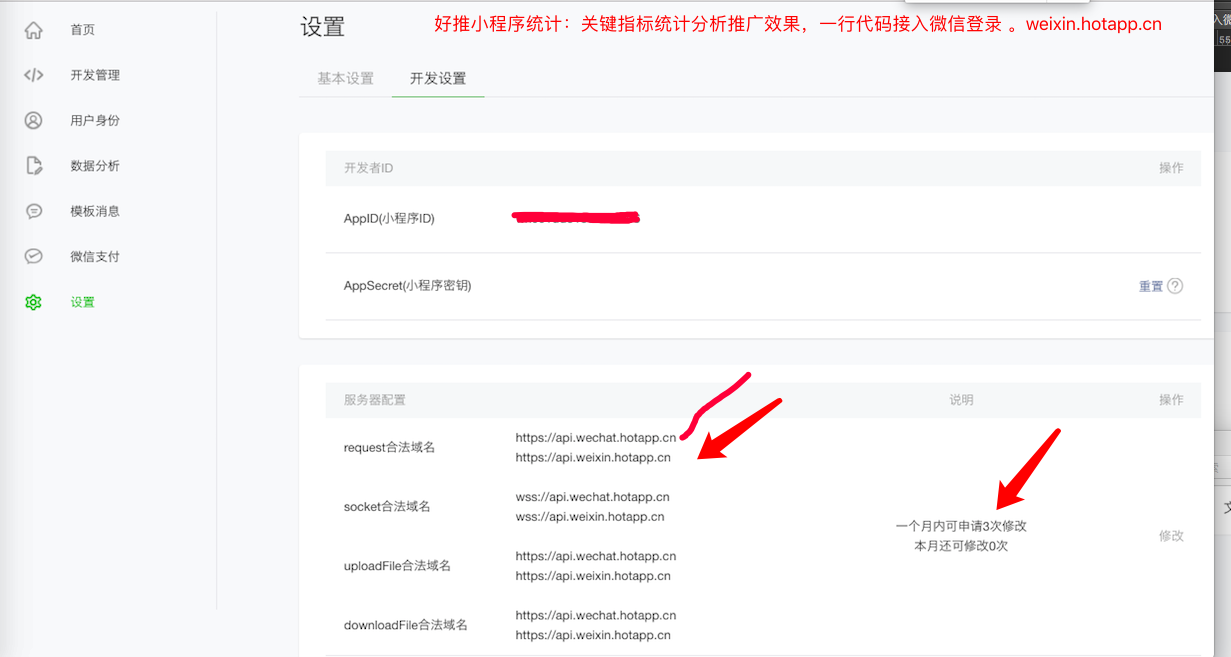
Task: Select 开发管理 in the sidebar
Action: pyautogui.click(x=95, y=74)
